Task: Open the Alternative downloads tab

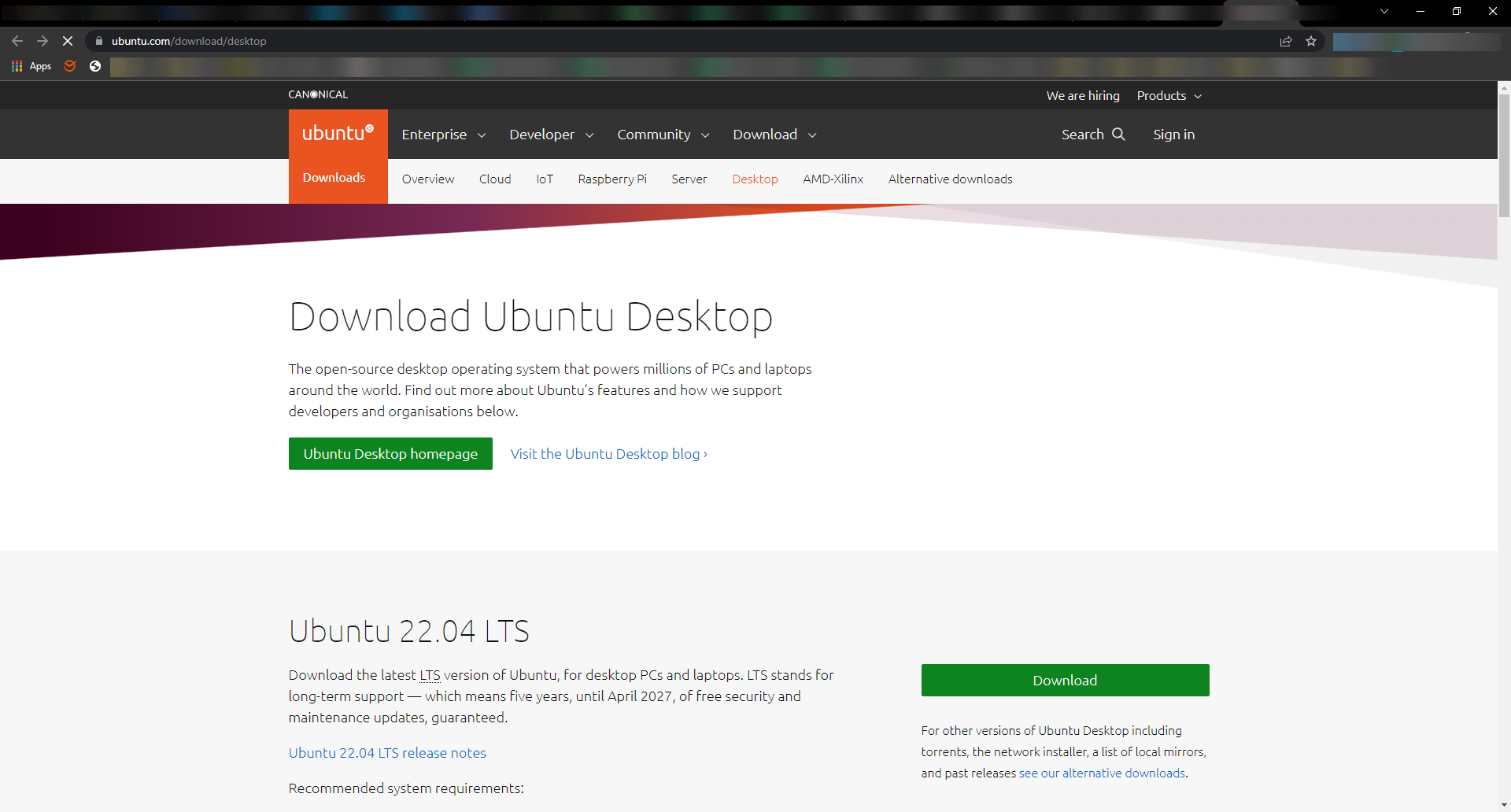Action: (951, 179)
